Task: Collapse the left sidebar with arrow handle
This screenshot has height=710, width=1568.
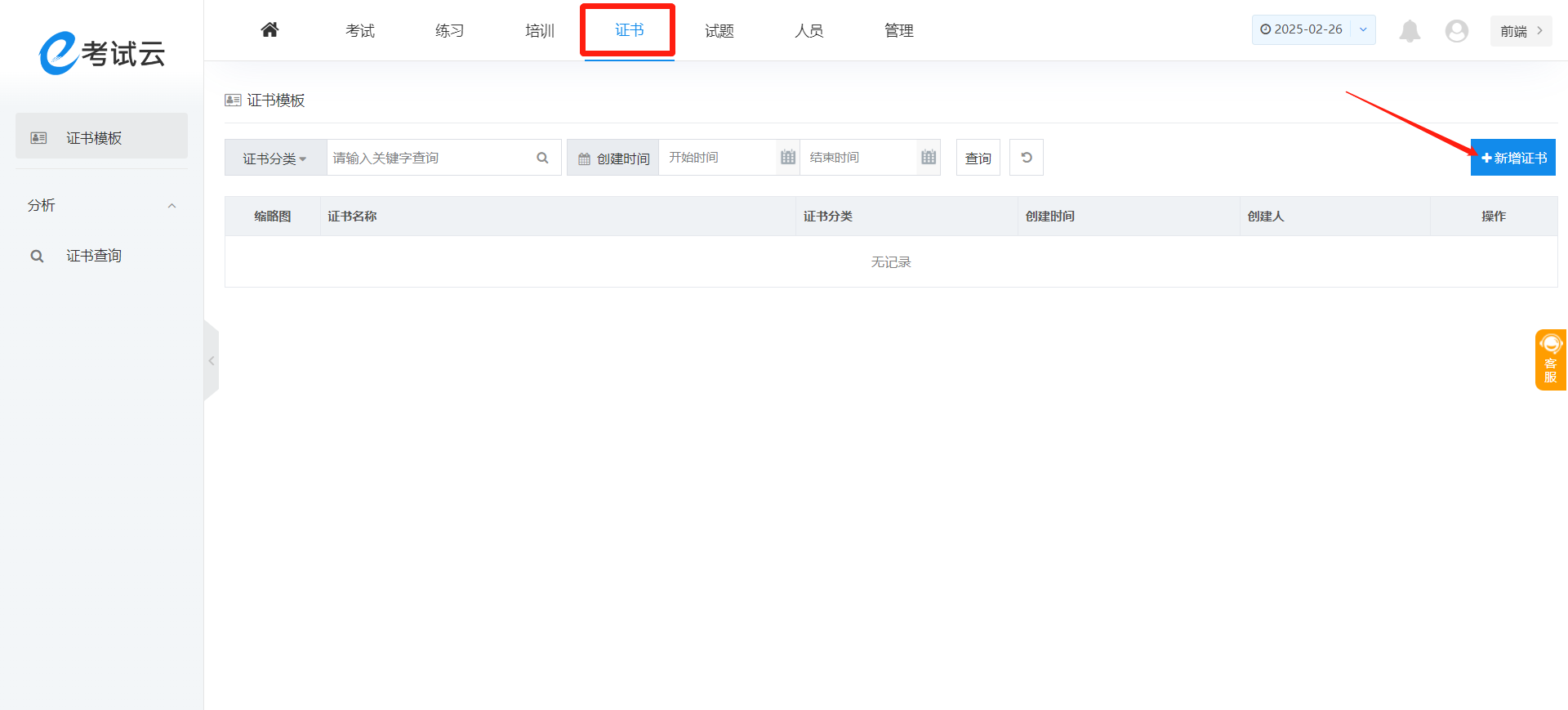Action: pyautogui.click(x=212, y=360)
